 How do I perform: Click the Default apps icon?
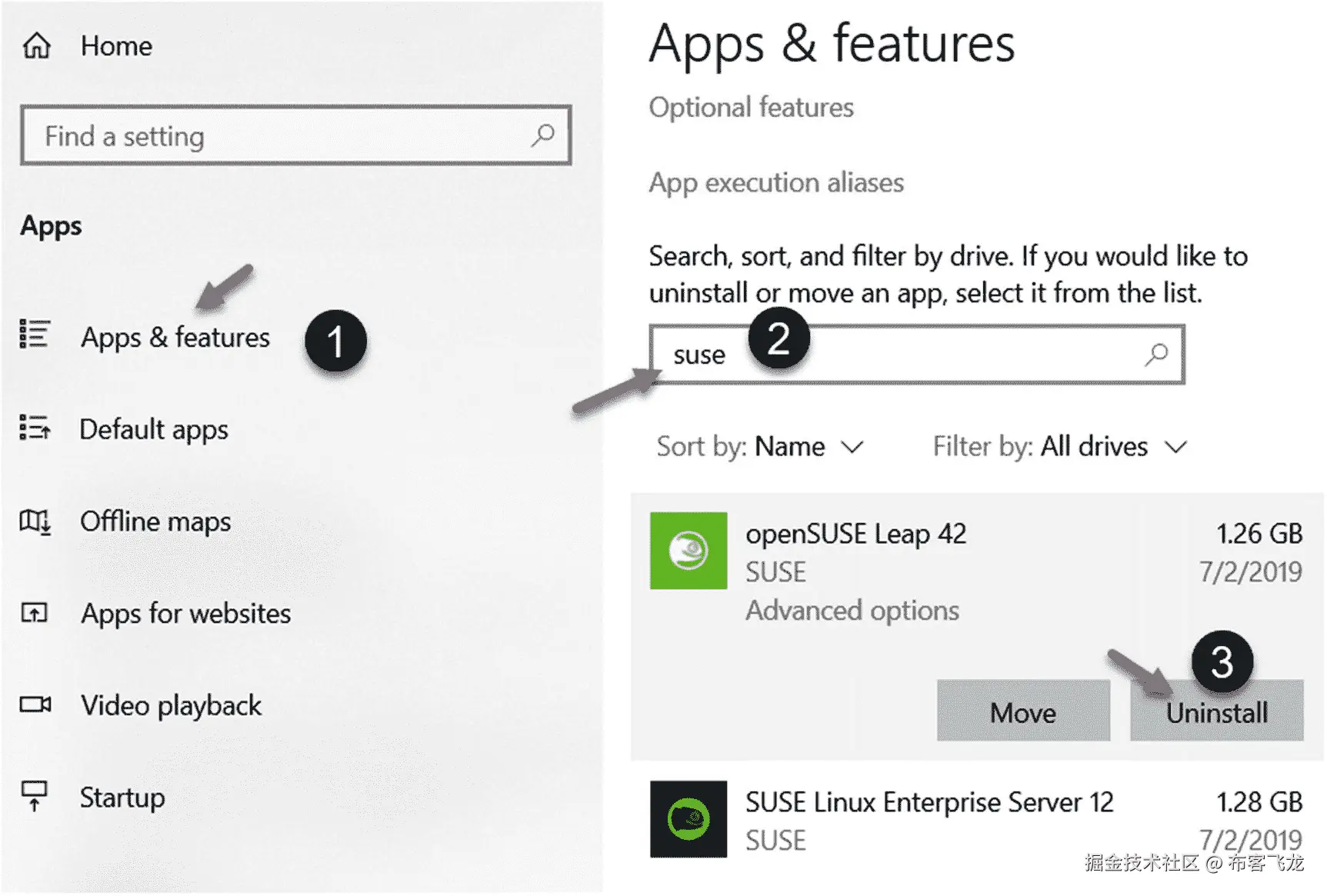pyautogui.click(x=34, y=428)
